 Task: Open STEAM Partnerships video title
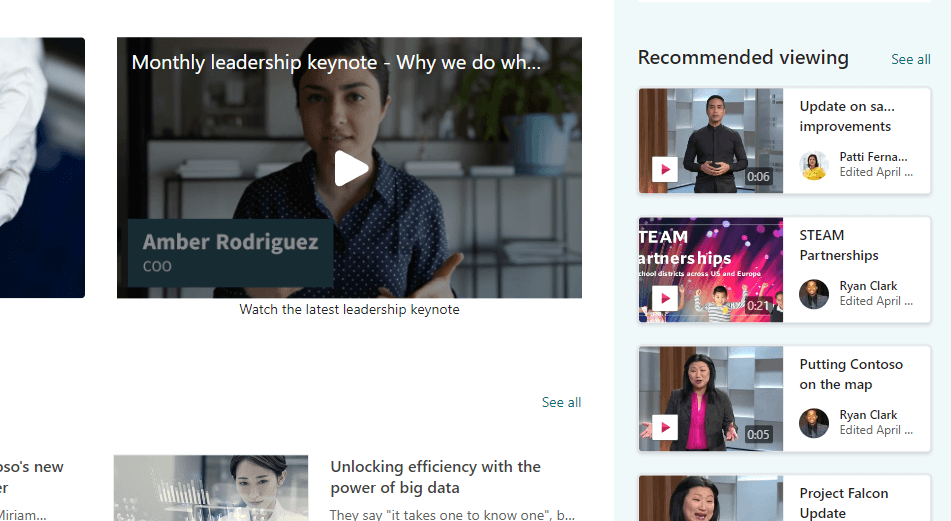(x=839, y=245)
